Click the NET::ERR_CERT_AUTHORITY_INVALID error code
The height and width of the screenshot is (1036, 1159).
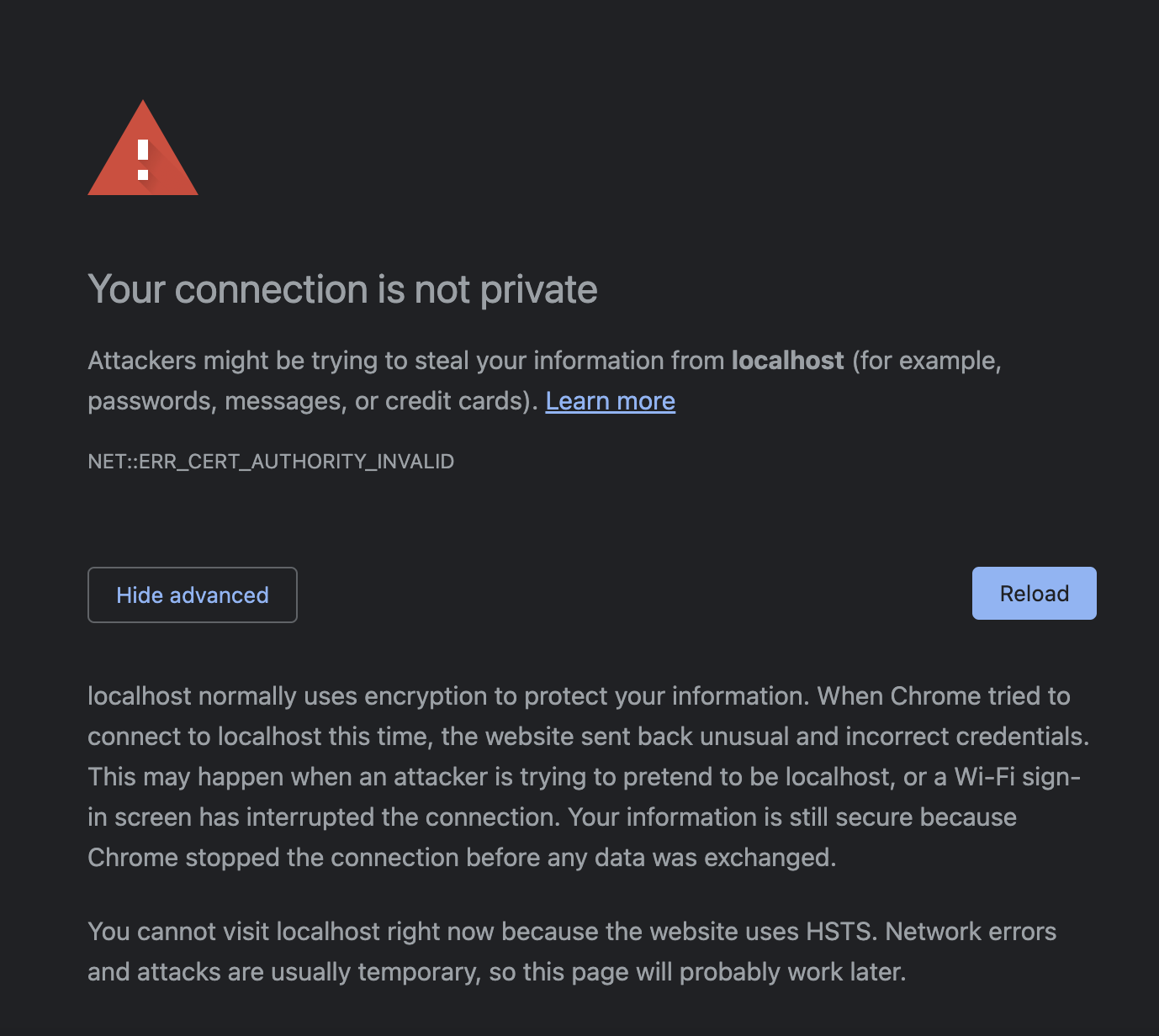pyautogui.click(x=271, y=461)
